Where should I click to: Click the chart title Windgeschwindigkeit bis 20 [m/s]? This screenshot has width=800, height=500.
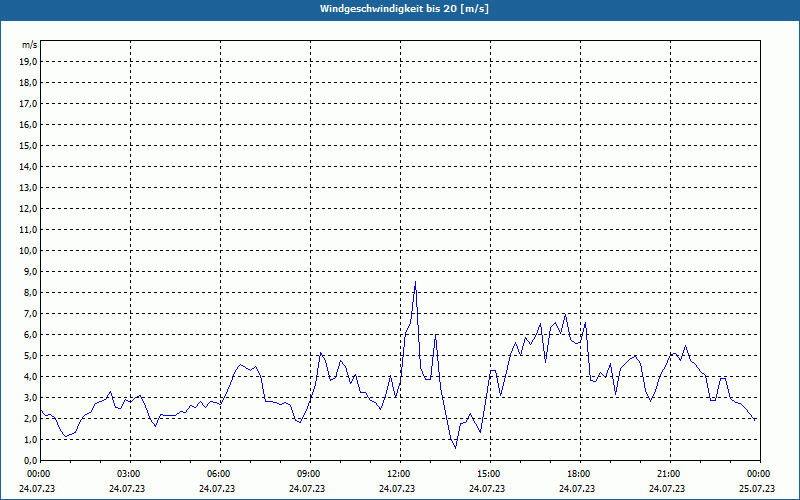click(404, 9)
